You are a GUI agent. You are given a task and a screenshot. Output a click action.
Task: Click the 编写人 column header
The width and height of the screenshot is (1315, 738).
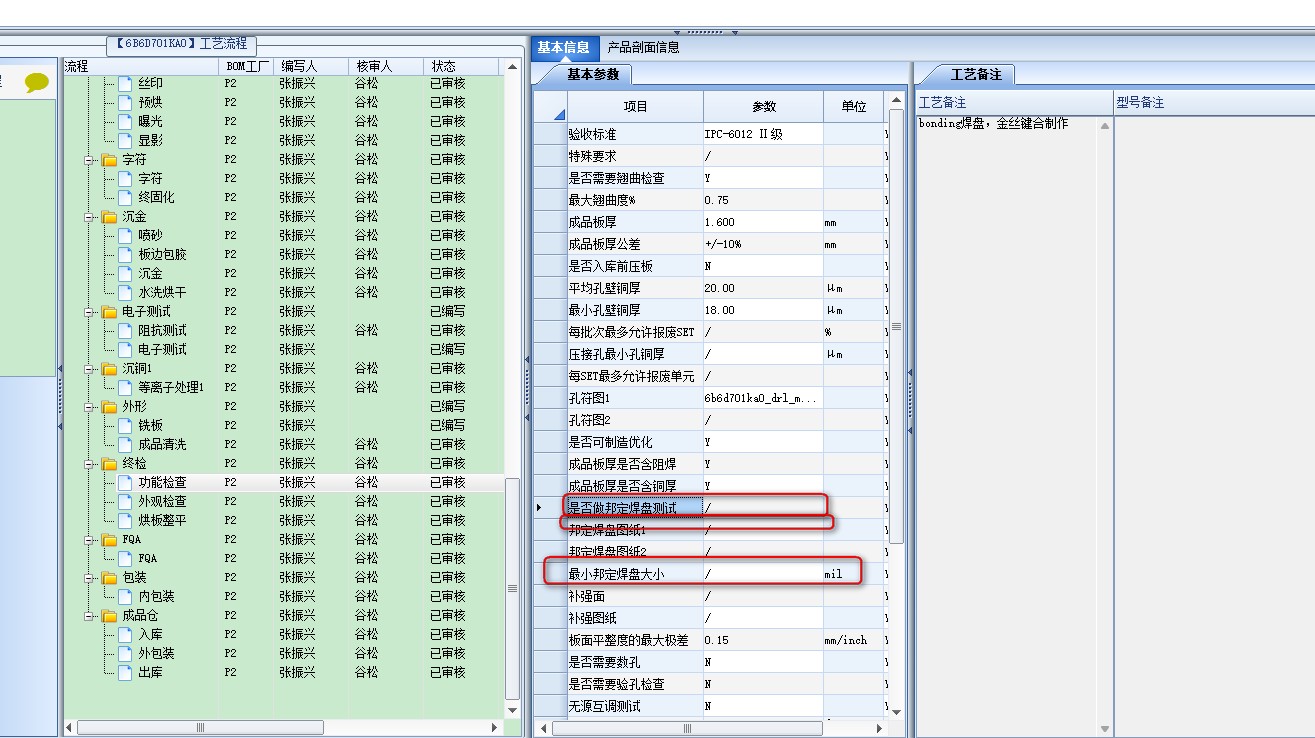tap(312, 66)
